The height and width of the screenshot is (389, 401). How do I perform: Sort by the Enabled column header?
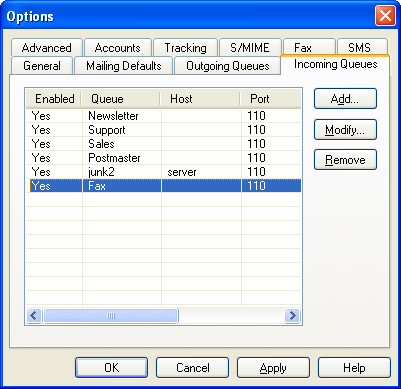(x=54, y=99)
